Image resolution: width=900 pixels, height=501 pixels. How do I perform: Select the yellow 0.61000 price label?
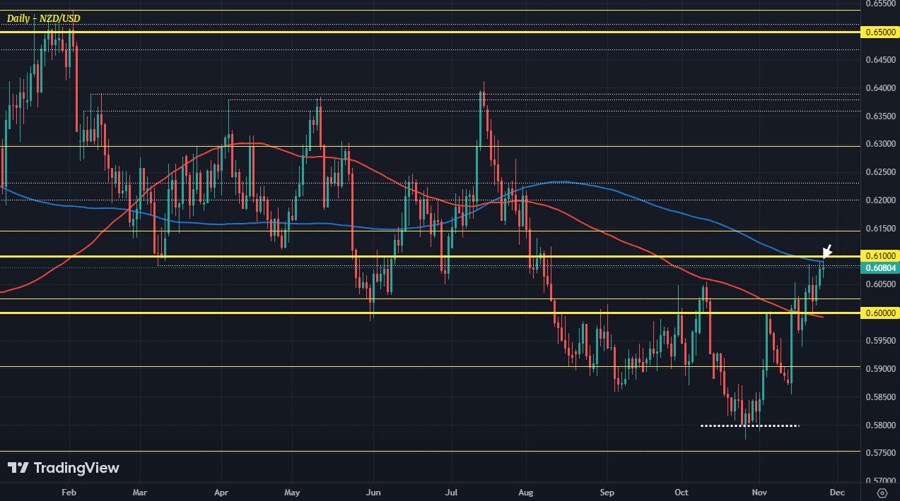[880, 256]
